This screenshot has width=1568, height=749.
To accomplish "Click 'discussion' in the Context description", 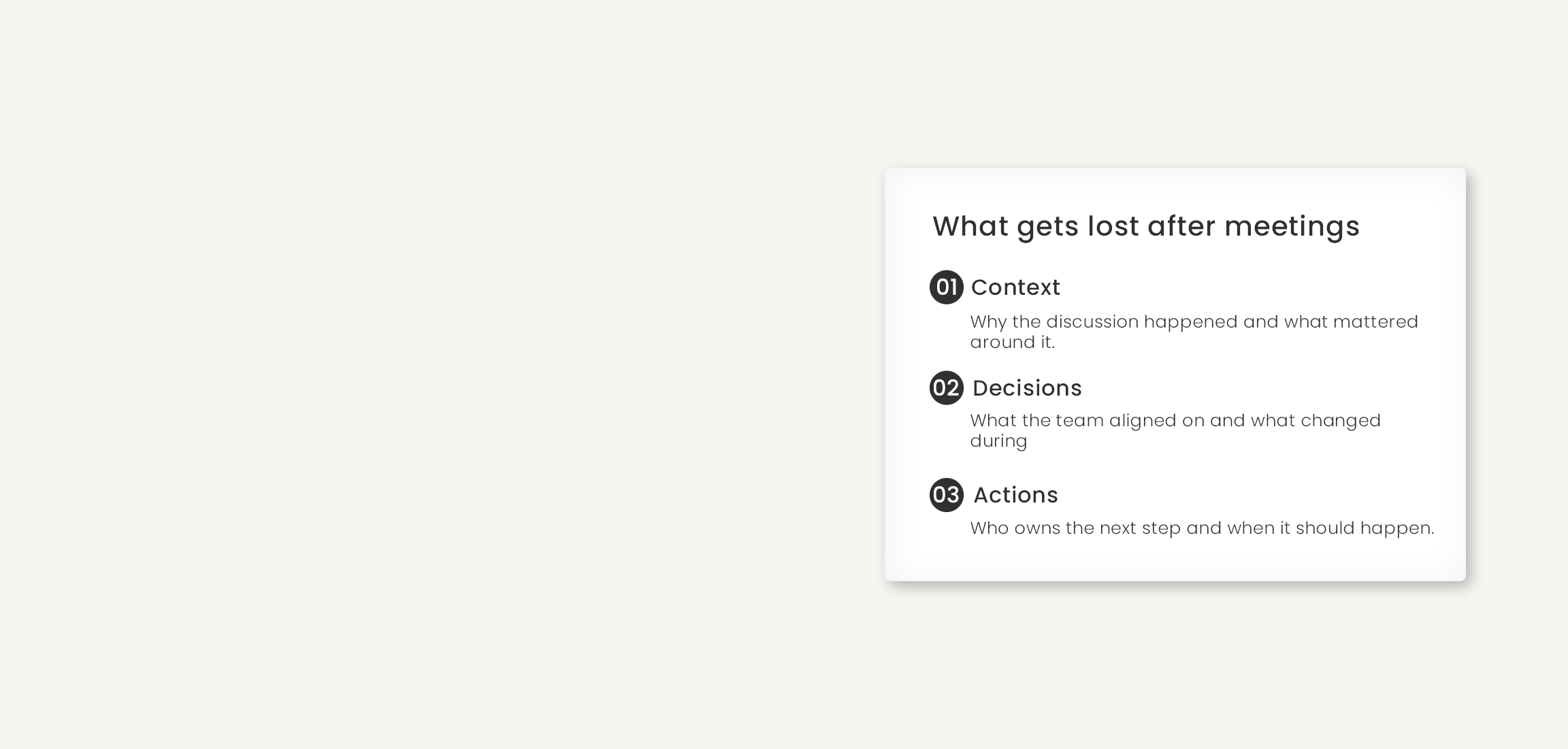I will pos(1092,321).
